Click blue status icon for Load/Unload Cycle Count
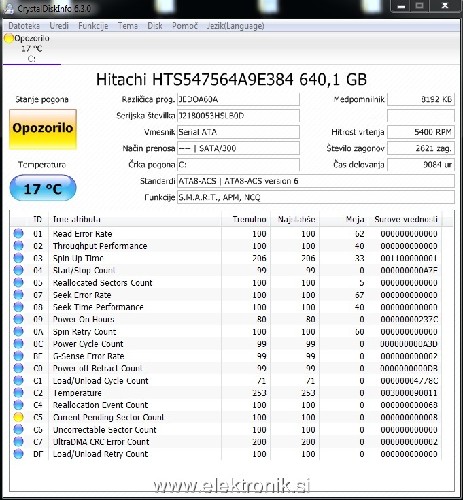Image resolution: width=463 pixels, height=500 pixels. (18, 380)
